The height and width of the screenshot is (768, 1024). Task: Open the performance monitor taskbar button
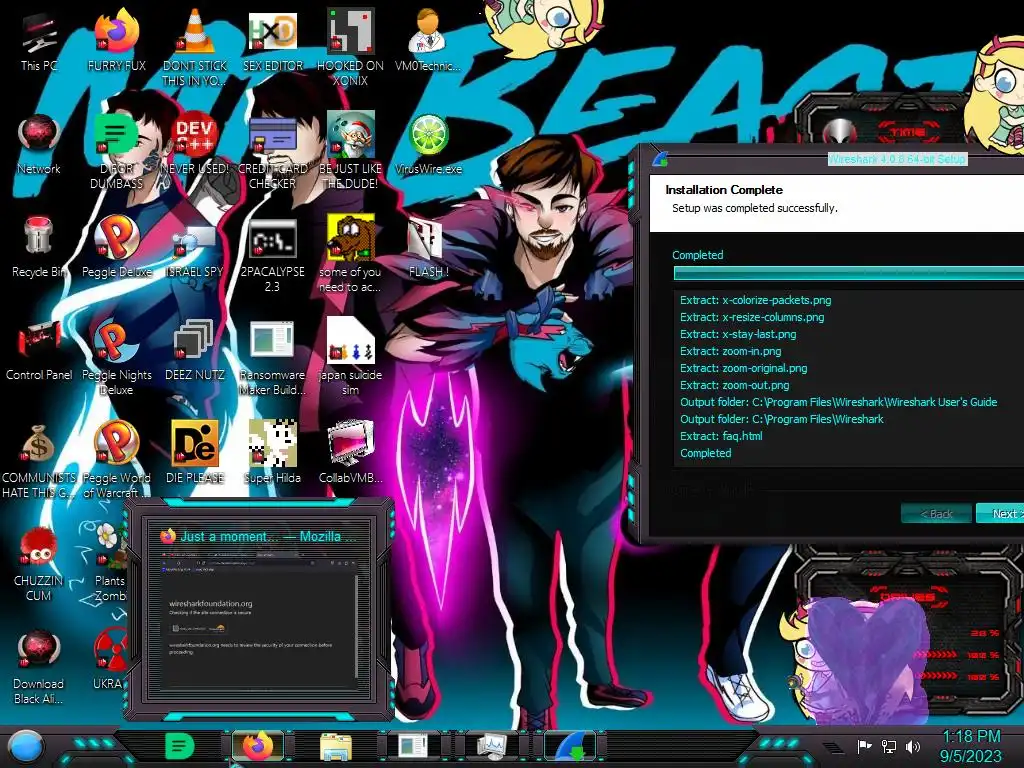click(492, 746)
